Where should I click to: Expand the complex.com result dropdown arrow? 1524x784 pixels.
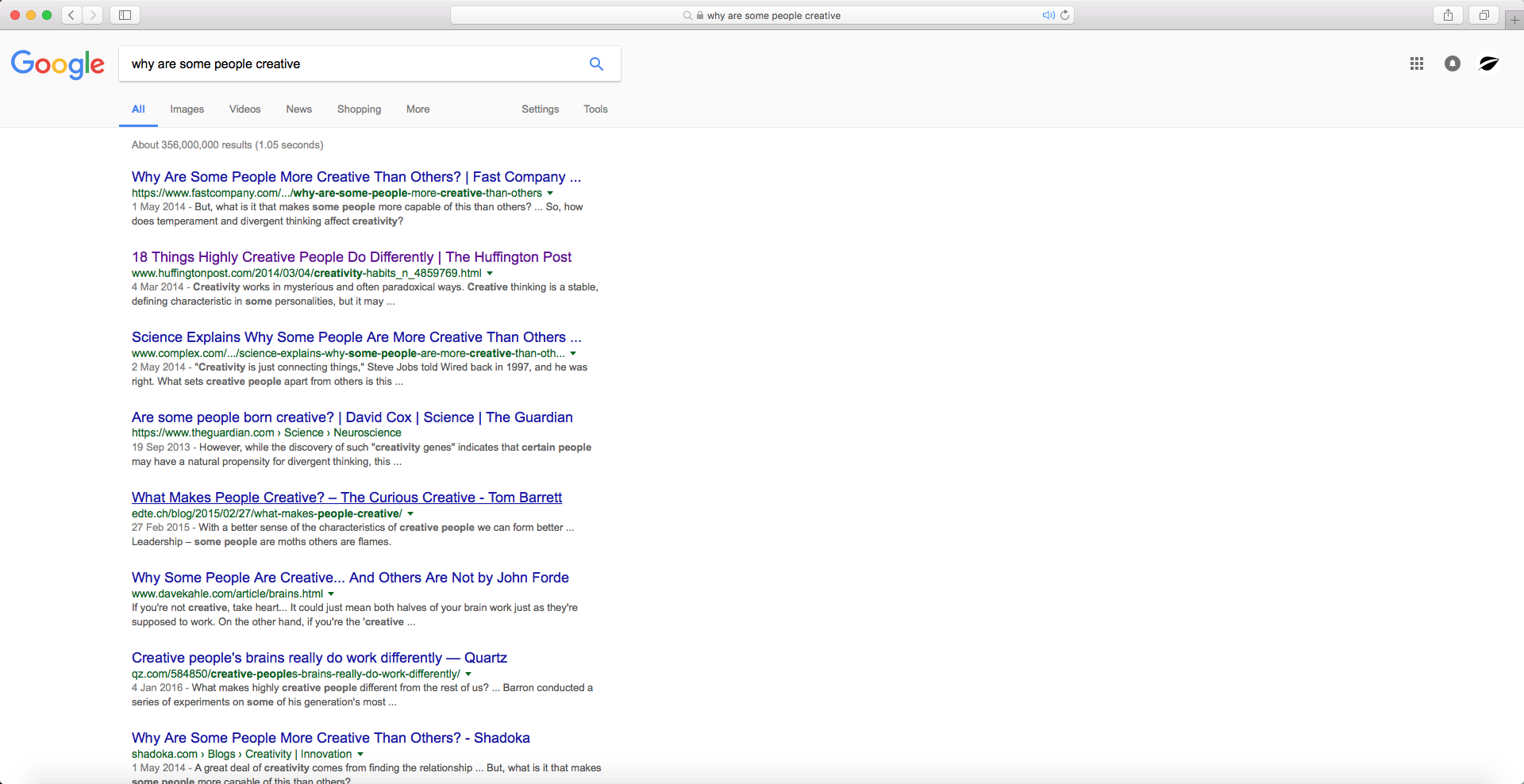pos(573,354)
